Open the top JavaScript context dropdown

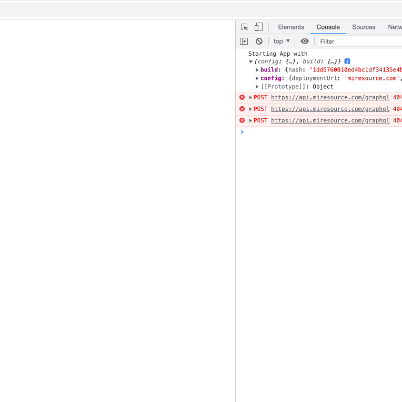282,41
